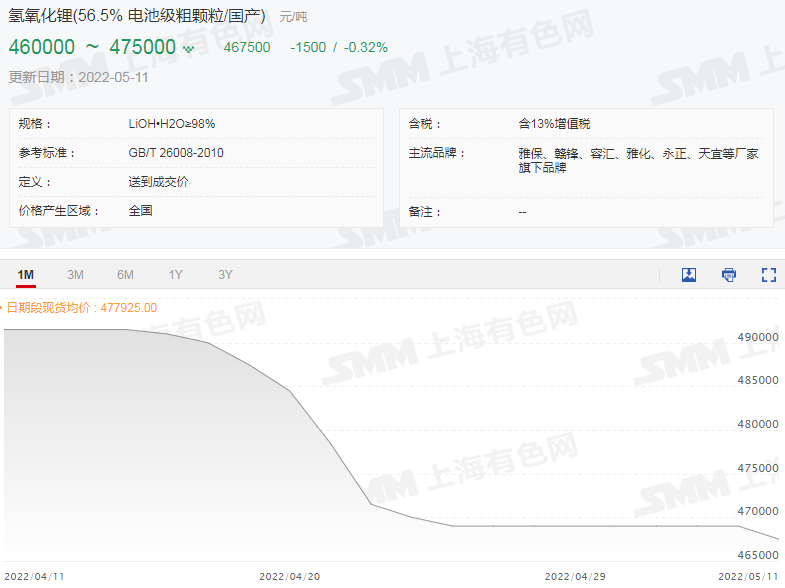Click the print chart icon
Image resolution: width=785 pixels, height=588 pixels.
pos(729,275)
